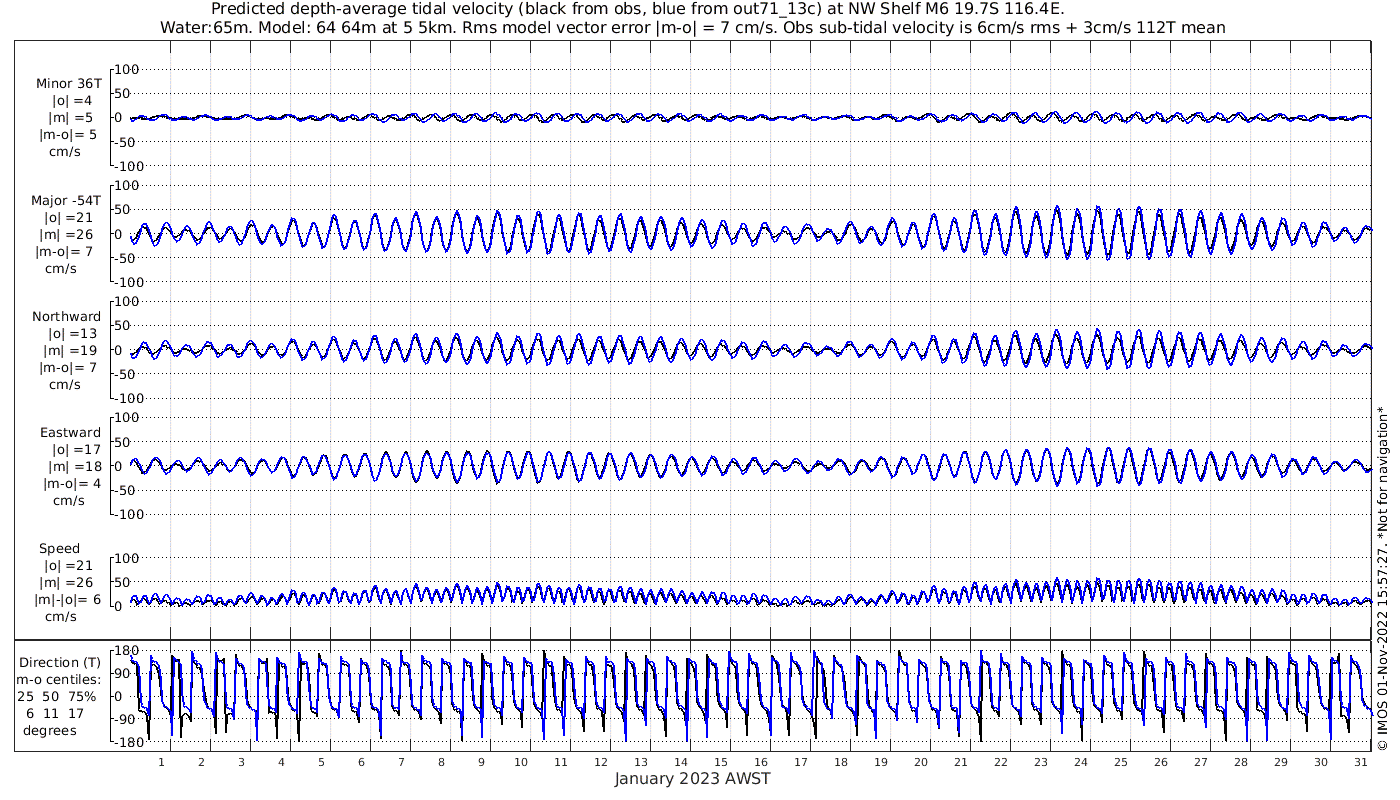Select day 1 on the date axis
This screenshot has width=1400, height=800.
point(161,762)
